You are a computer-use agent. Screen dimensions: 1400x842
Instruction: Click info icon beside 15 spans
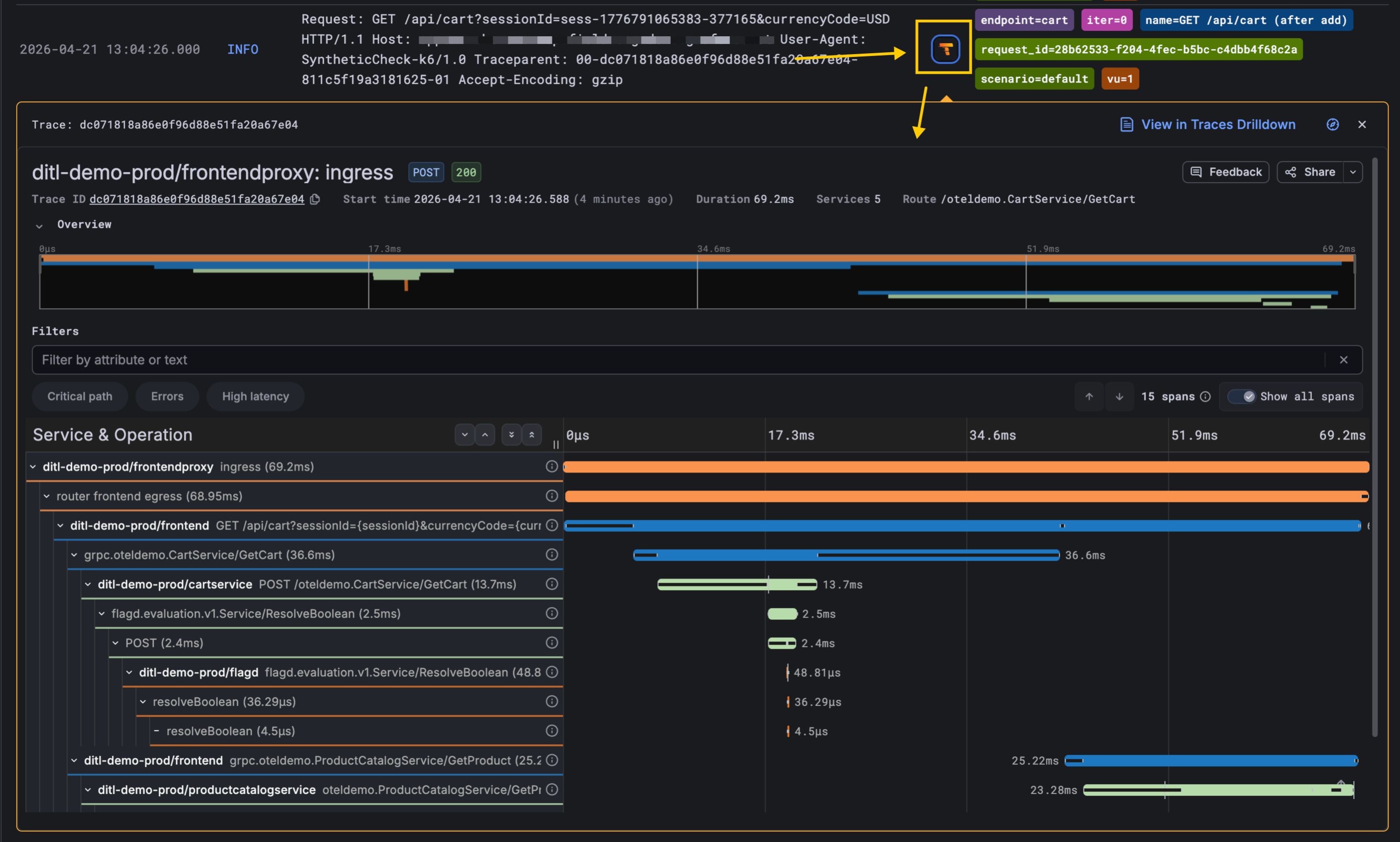point(1206,397)
